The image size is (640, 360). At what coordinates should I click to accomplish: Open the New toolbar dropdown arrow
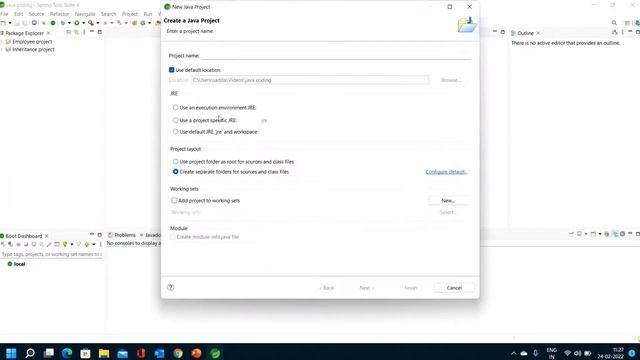click(10, 23)
